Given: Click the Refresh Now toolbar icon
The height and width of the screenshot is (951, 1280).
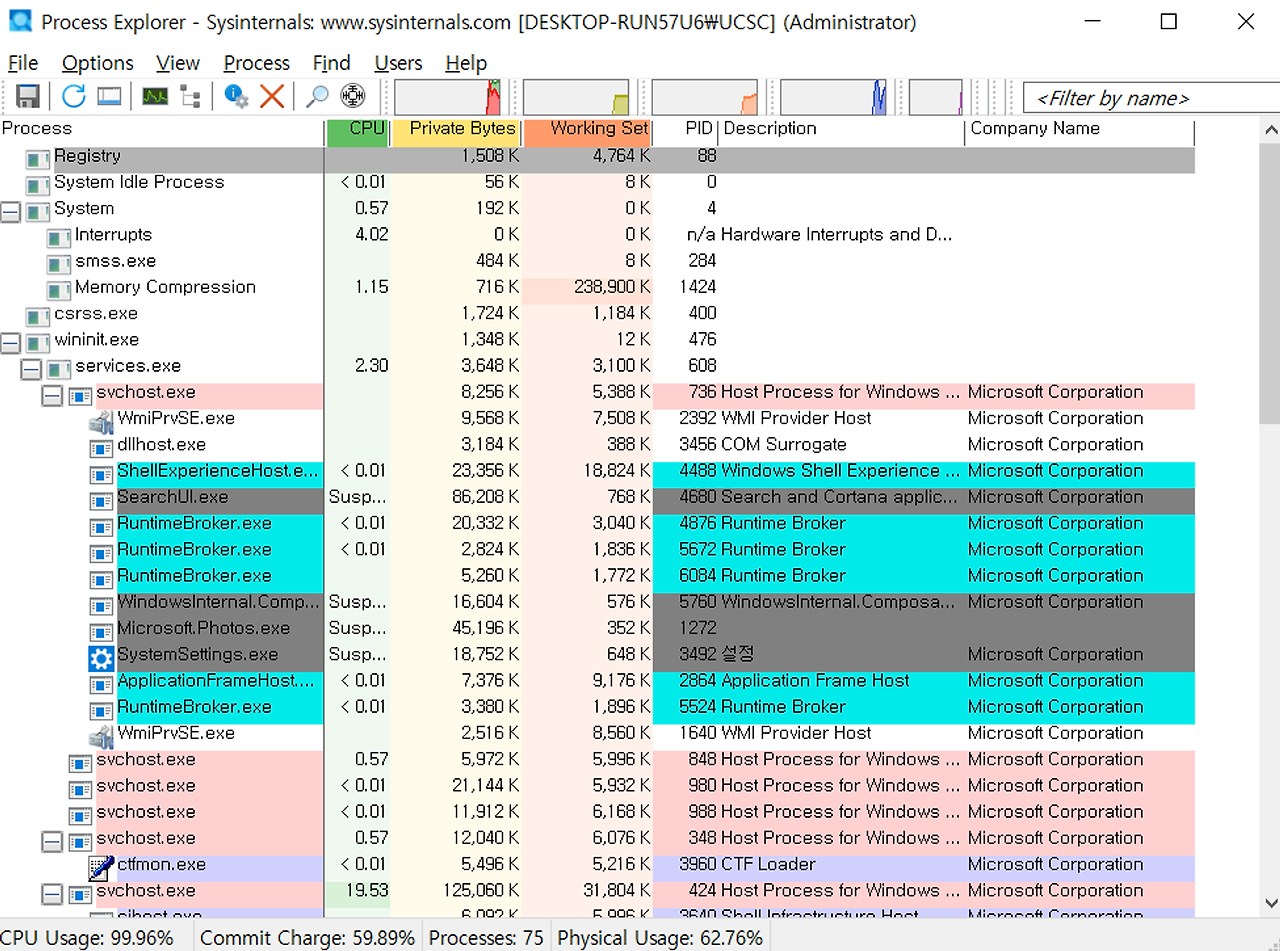Looking at the screenshot, I should coord(74,97).
